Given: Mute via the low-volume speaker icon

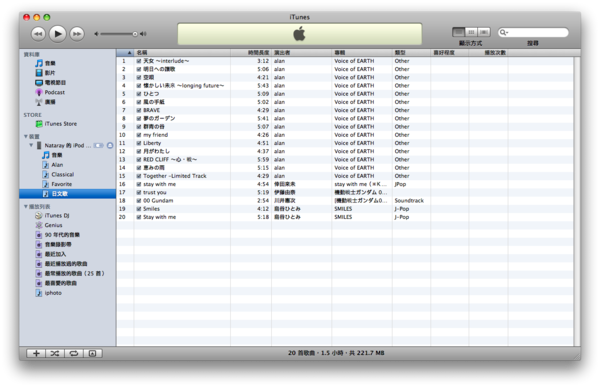Looking at the screenshot, I should pyautogui.click(x=96, y=34).
